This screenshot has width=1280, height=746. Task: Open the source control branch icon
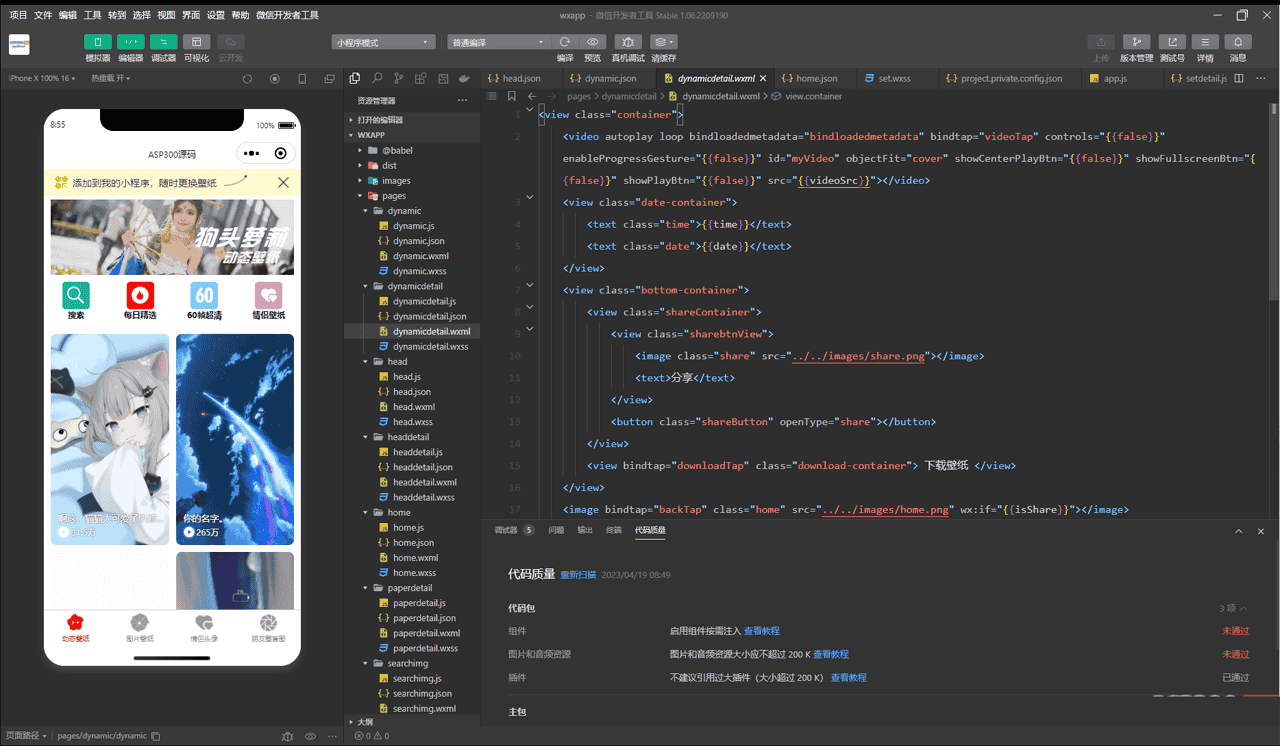coord(399,78)
